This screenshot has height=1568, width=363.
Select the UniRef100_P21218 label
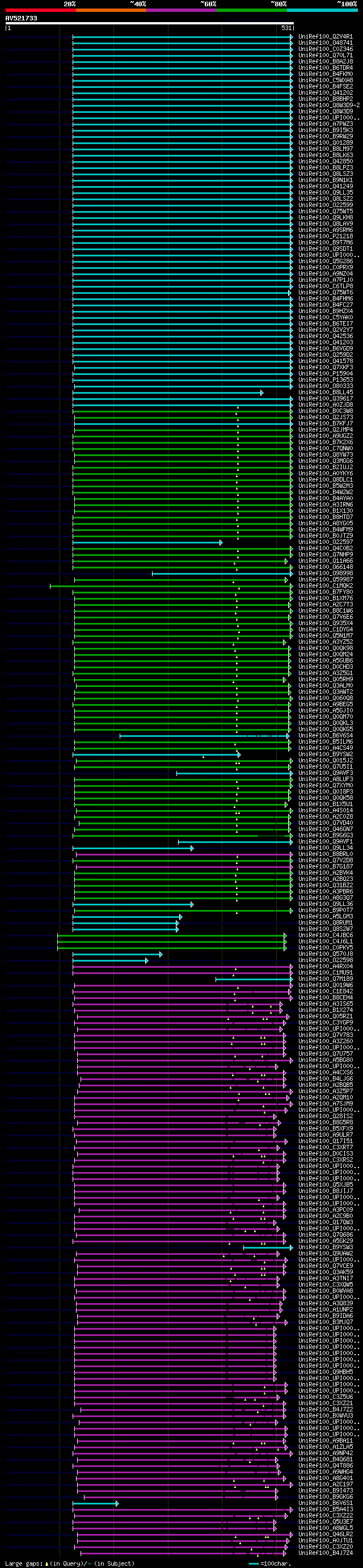pyautogui.click(x=325, y=236)
